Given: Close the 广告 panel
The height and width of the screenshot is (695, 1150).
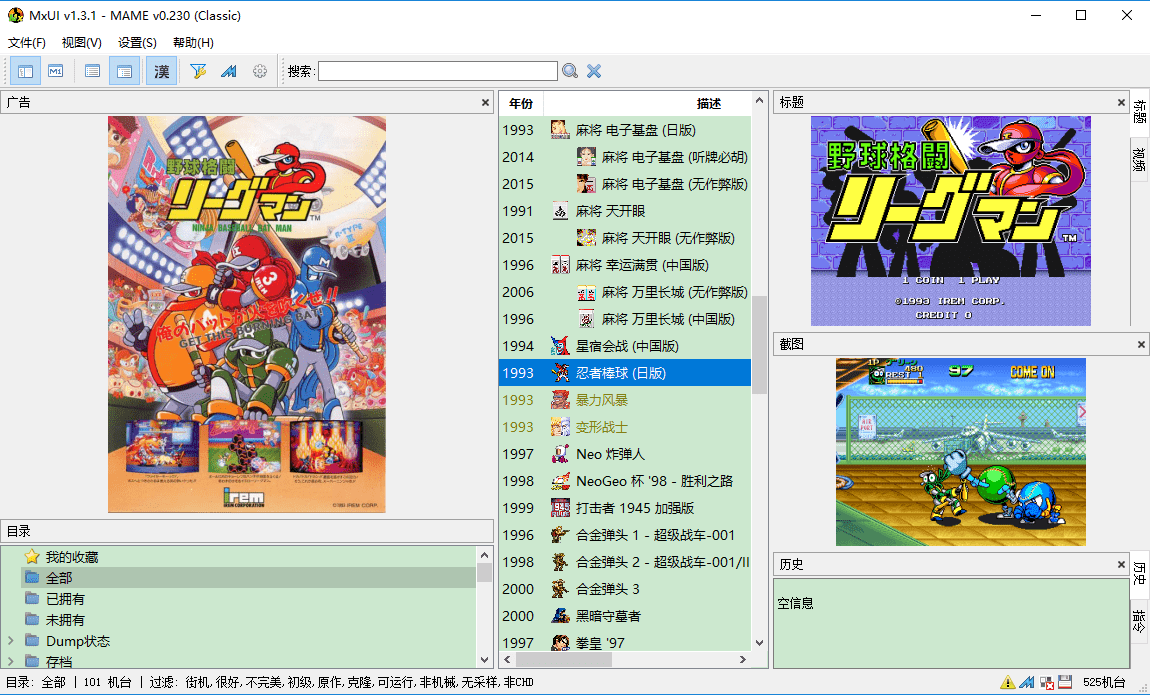Looking at the screenshot, I should point(484,101).
